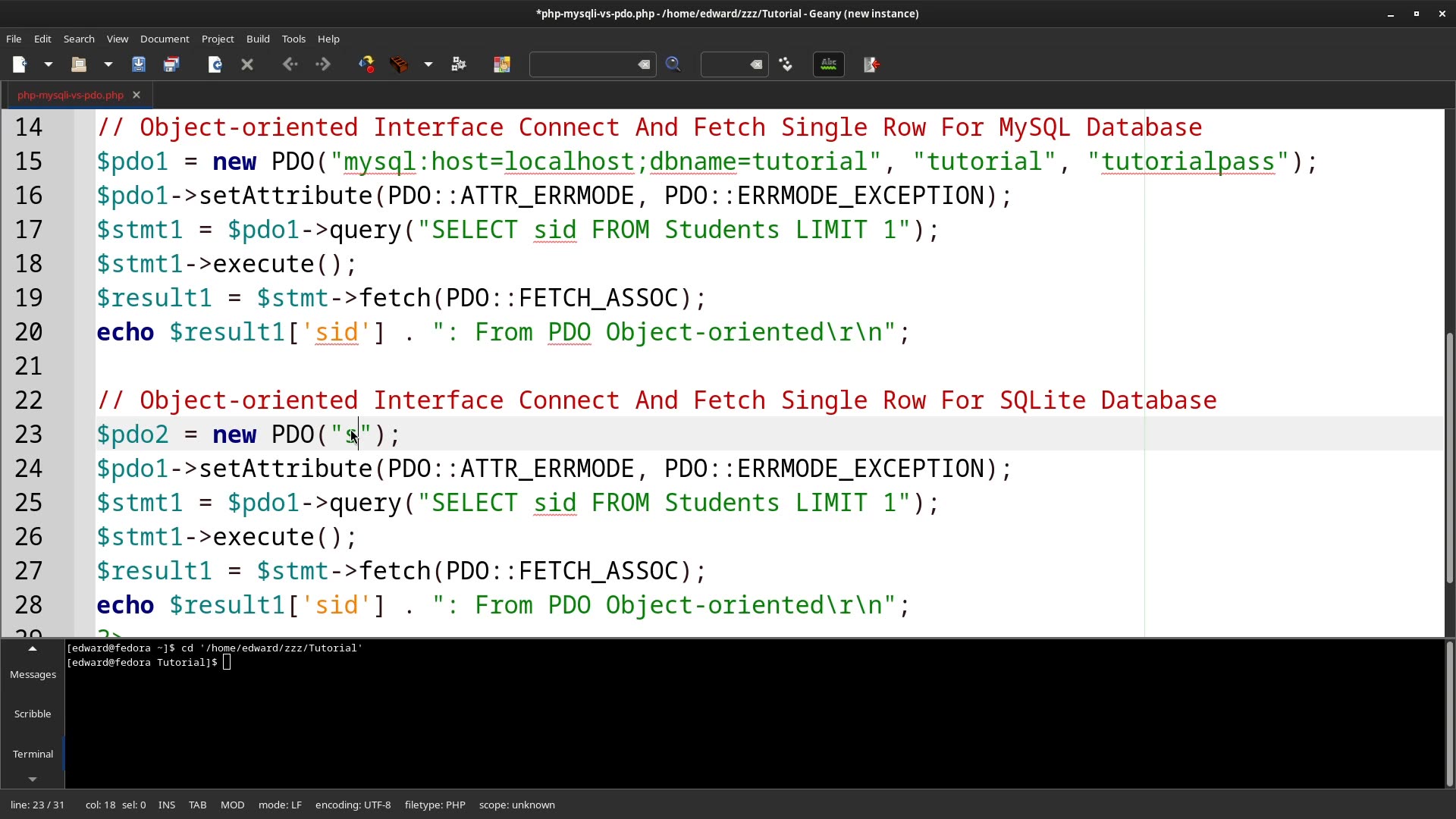This screenshot has height=819, width=1456.
Task: Save all open files
Action: [171, 64]
